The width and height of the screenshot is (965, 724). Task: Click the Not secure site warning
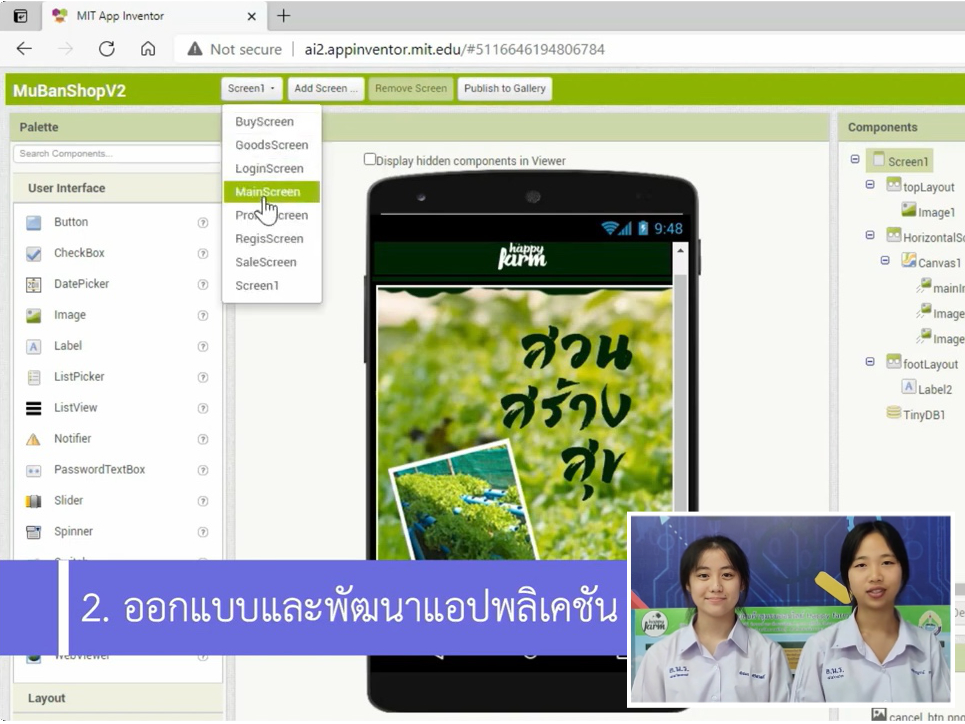click(234, 49)
